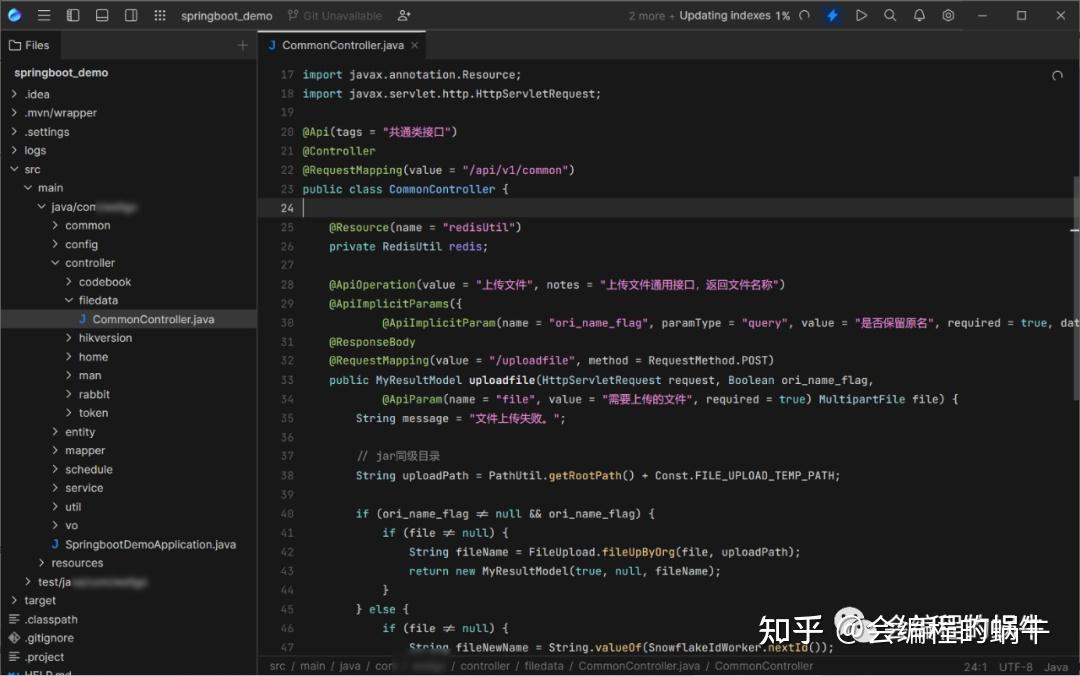The width and height of the screenshot is (1080, 676).
Task: Toggle the bottom panel visibility icon
Action: tap(101, 15)
